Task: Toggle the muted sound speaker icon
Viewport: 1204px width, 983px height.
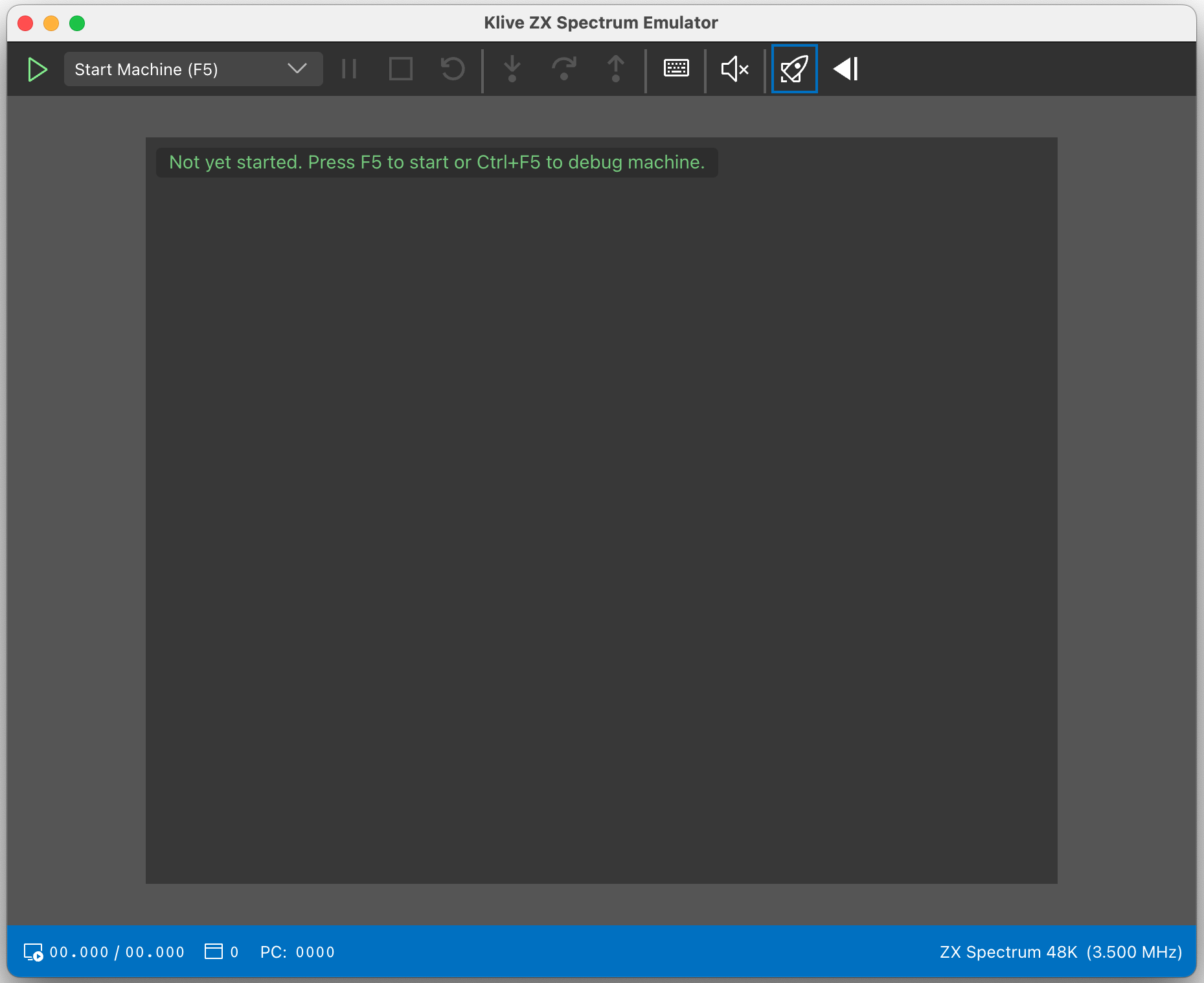Action: click(x=735, y=69)
